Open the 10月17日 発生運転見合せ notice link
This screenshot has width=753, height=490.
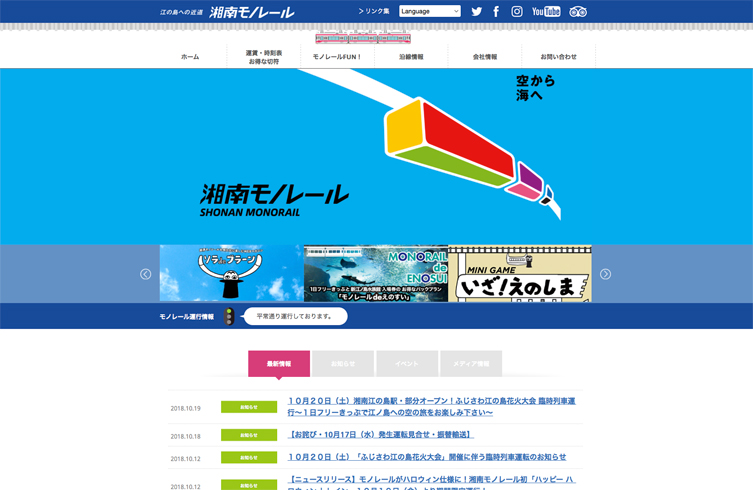click(x=380, y=435)
